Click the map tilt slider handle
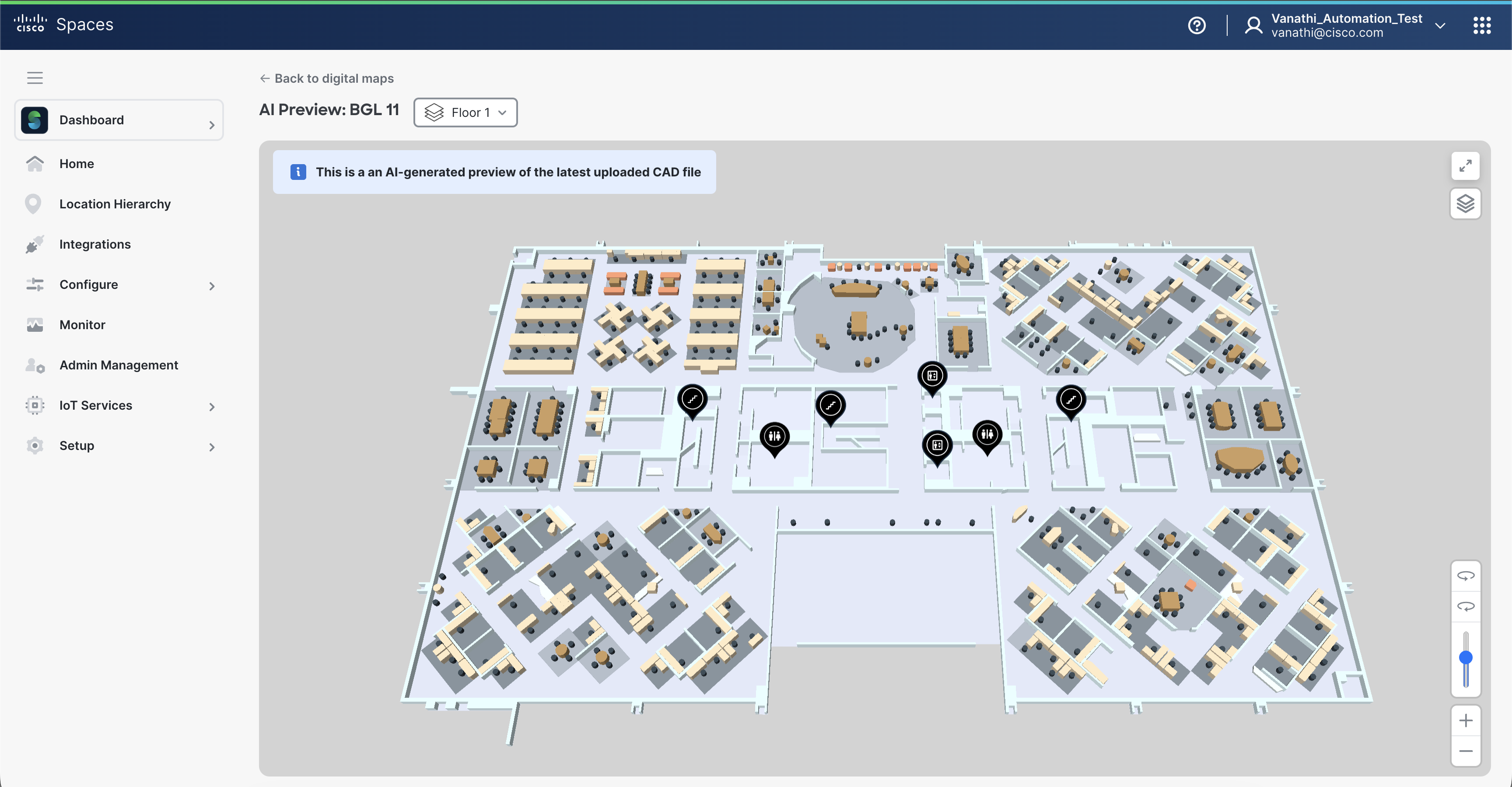 coord(1465,657)
